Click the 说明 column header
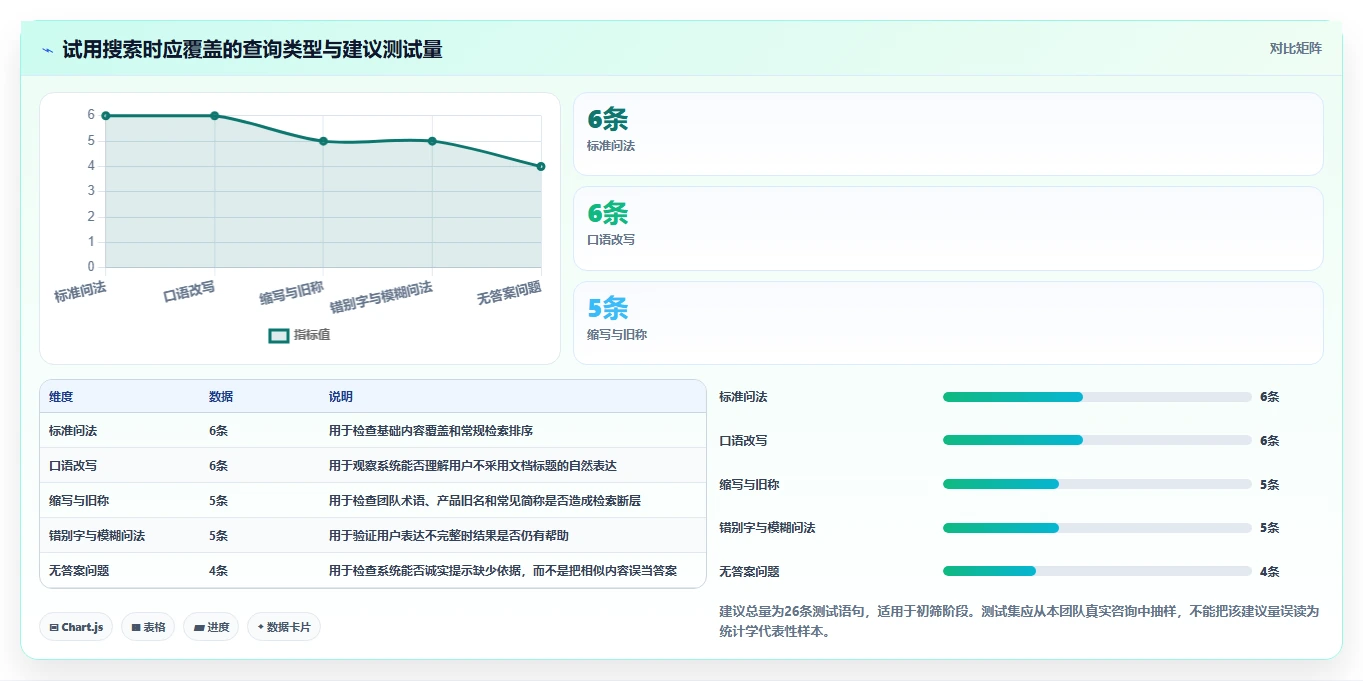Screen dimensions: 1363x681 [341, 397]
